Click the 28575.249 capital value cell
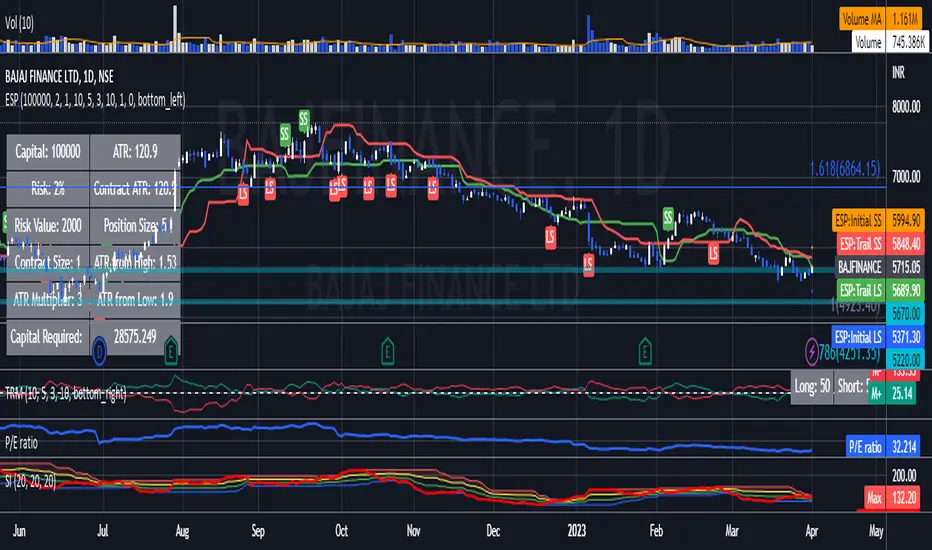The image size is (932, 550). coord(135,337)
